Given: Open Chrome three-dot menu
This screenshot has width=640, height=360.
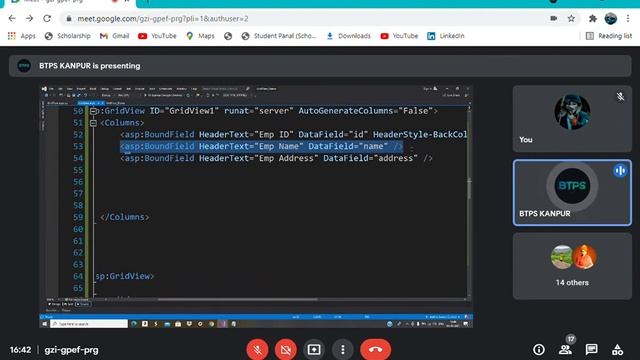Looking at the screenshot, I should tap(628, 18).
